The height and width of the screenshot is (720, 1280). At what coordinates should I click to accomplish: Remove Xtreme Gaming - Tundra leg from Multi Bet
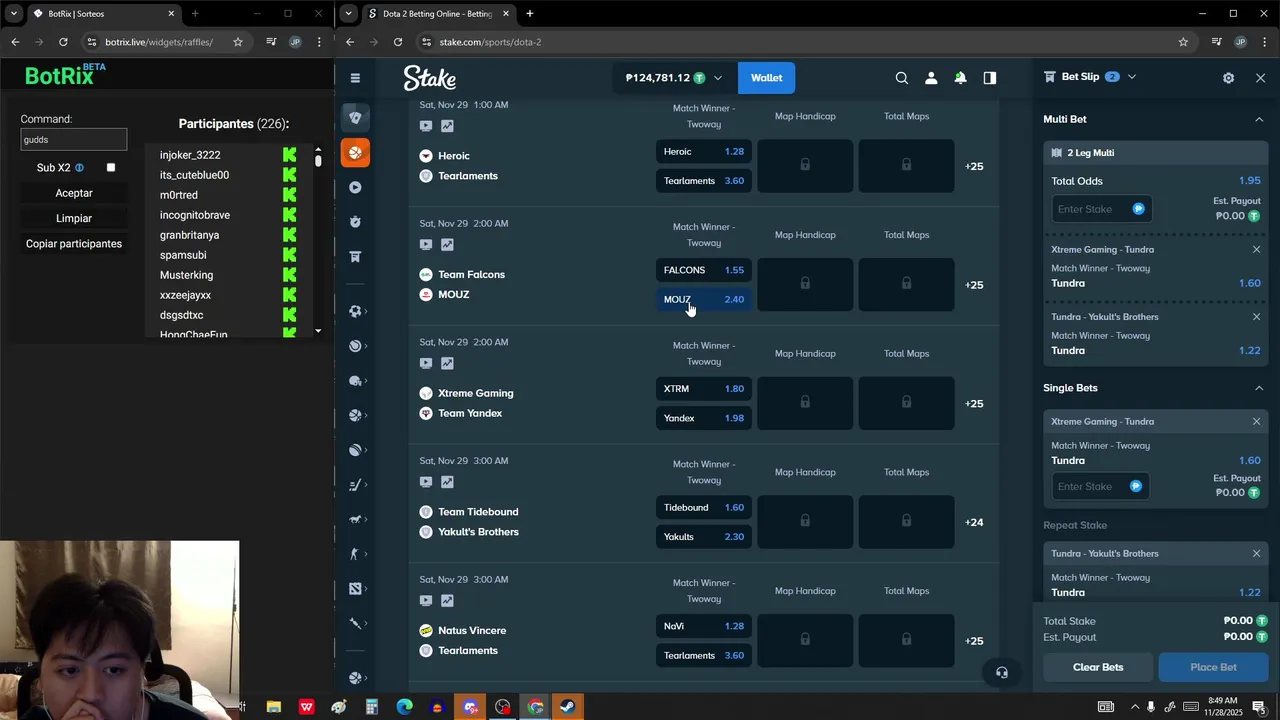coord(1257,250)
